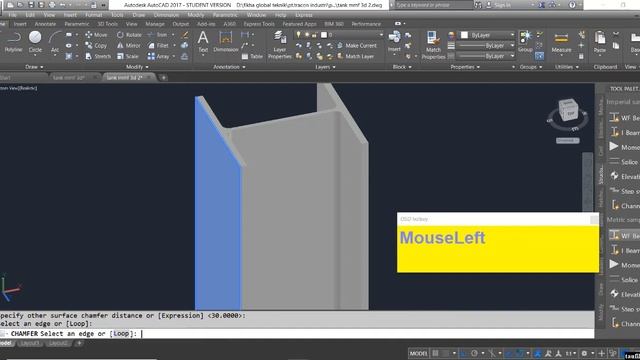
Task: Activate the Array tool
Action: [159, 56]
